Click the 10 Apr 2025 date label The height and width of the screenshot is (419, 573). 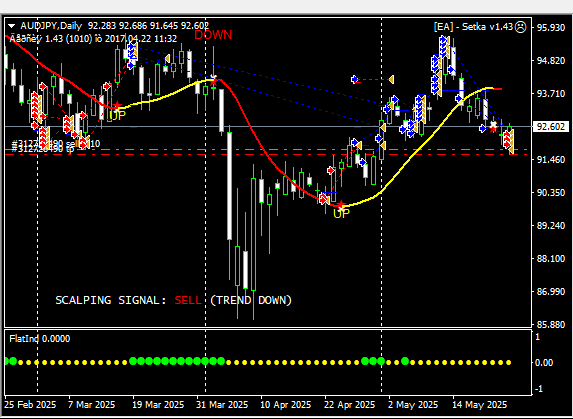[285, 405]
